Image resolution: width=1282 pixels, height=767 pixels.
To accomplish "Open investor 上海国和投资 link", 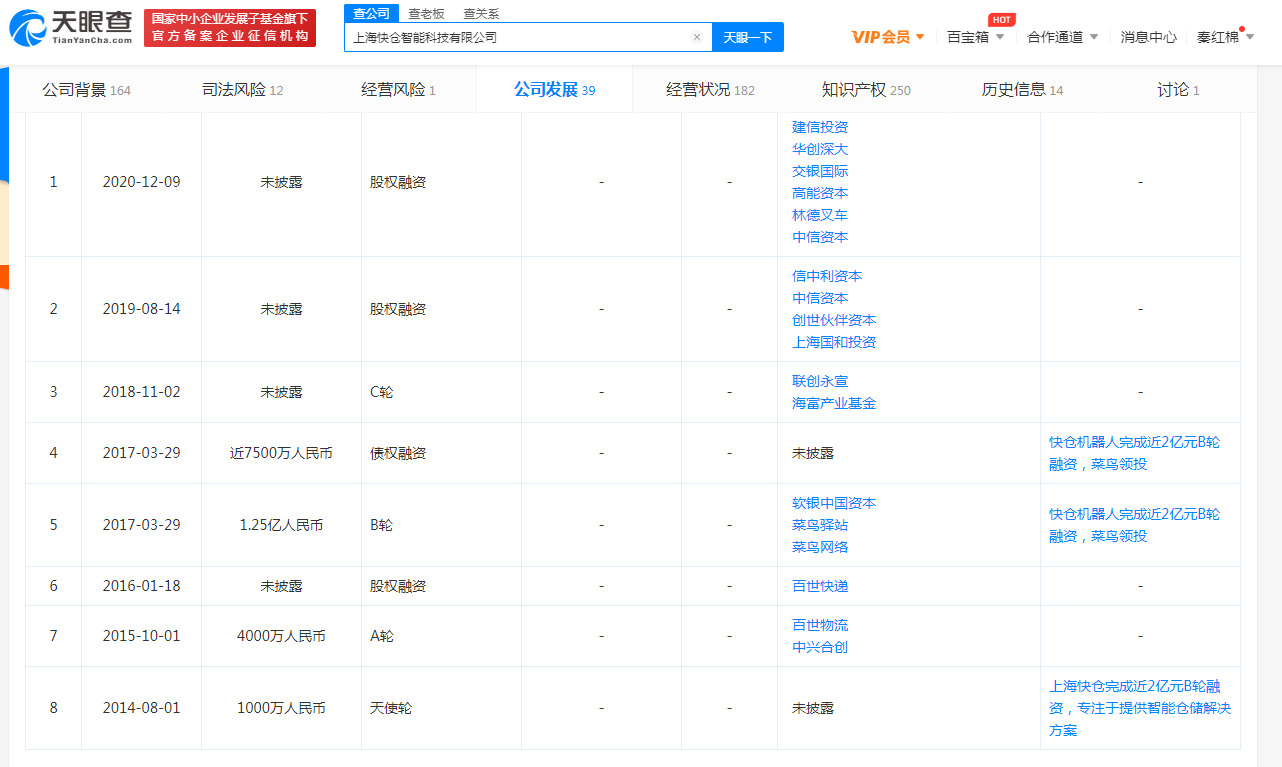I will click(834, 342).
